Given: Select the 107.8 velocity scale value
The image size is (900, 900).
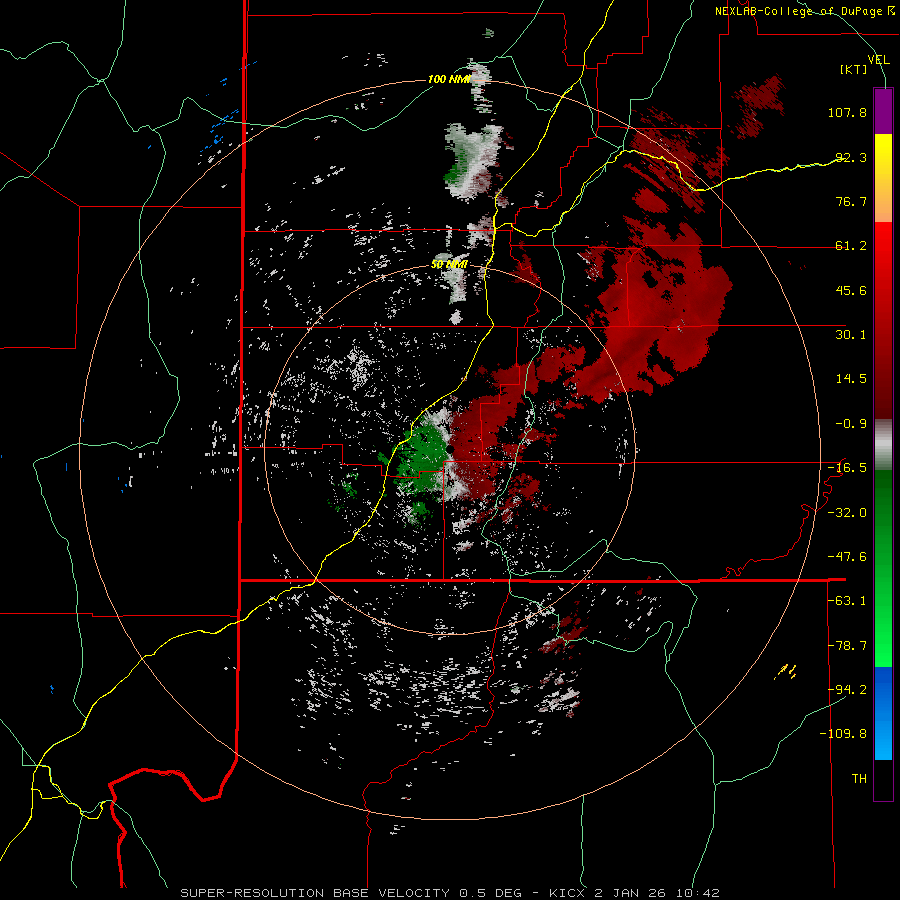Looking at the screenshot, I should click(847, 112).
